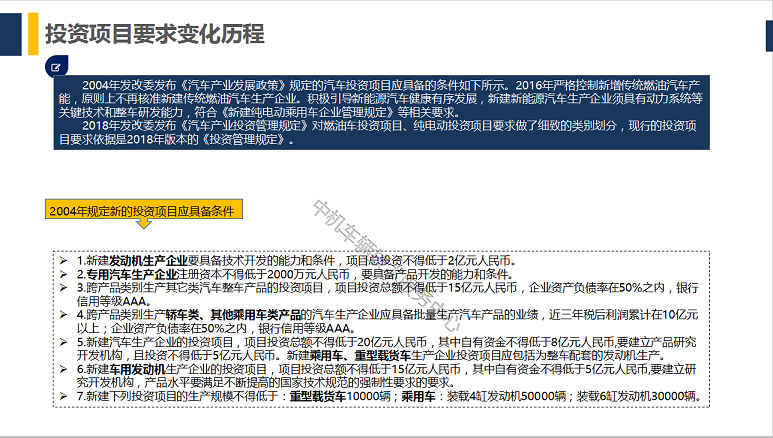
Task: Click the bold text 发动机生产企业 in item 1
Action: pyautogui.click(x=148, y=259)
